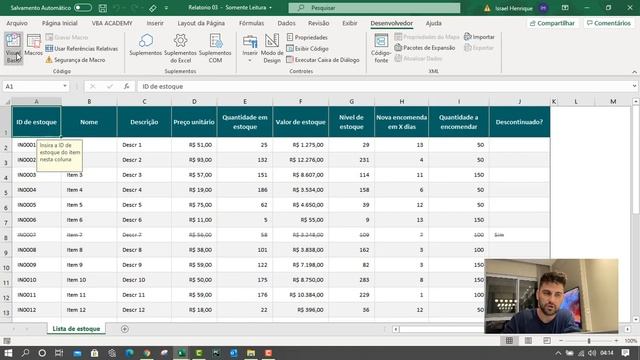The height and width of the screenshot is (360, 640).
Task: Click the vertical scrollbar down arrow
Action: [636, 319]
